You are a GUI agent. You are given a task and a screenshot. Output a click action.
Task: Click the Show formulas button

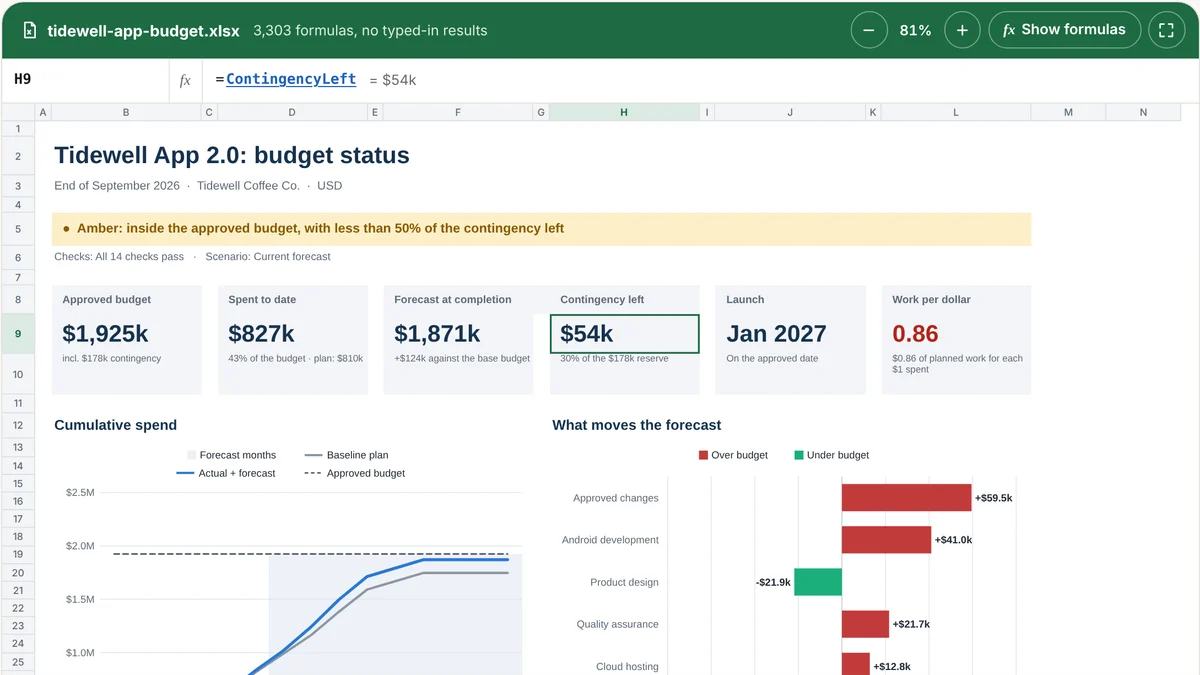coord(1064,30)
